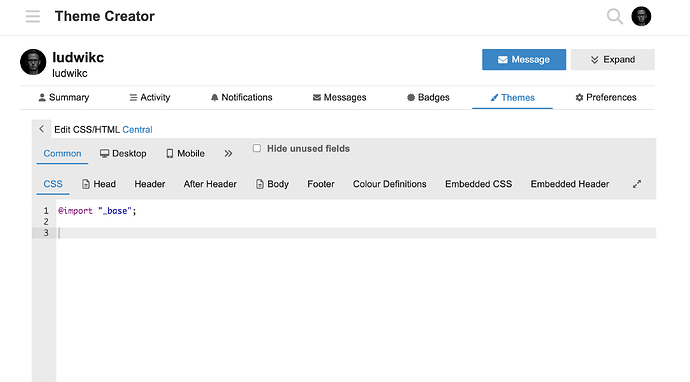Screen dimensions: 690x382
Task: Place cursor on editor line 3
Action: coord(356,233)
